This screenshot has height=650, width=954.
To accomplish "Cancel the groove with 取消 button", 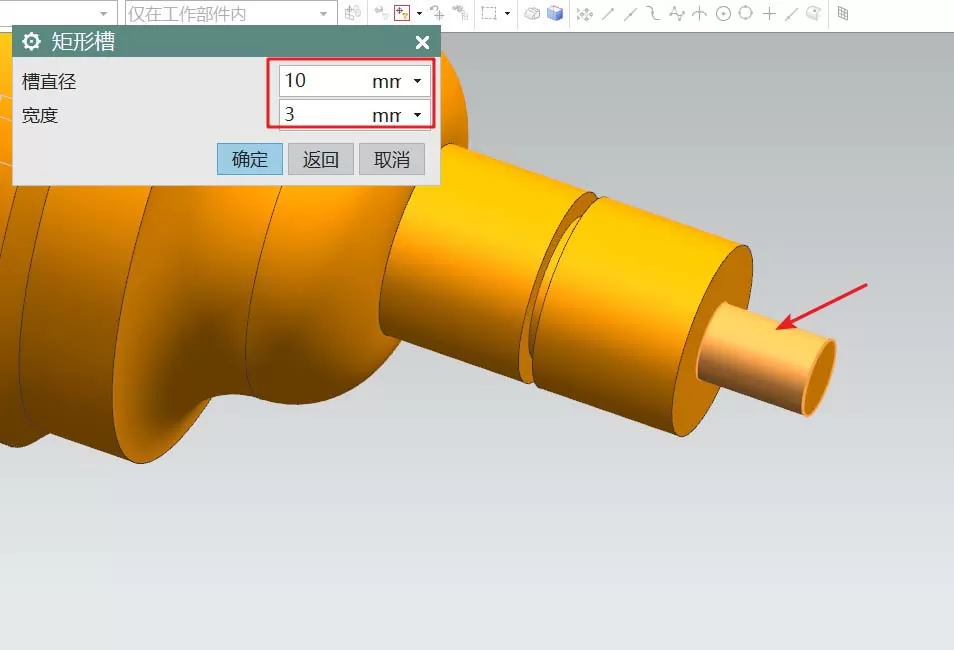I will point(392,159).
